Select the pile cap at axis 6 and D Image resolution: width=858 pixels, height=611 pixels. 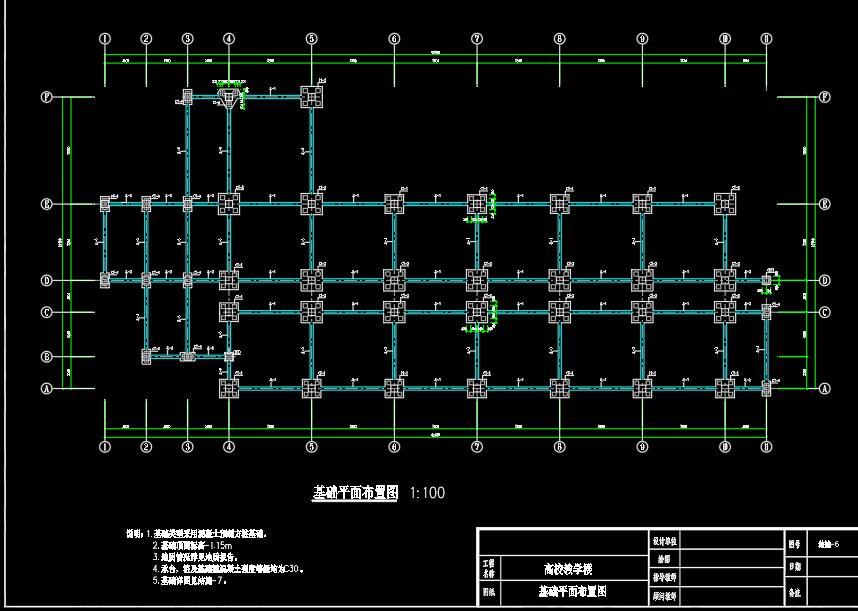[394, 281]
